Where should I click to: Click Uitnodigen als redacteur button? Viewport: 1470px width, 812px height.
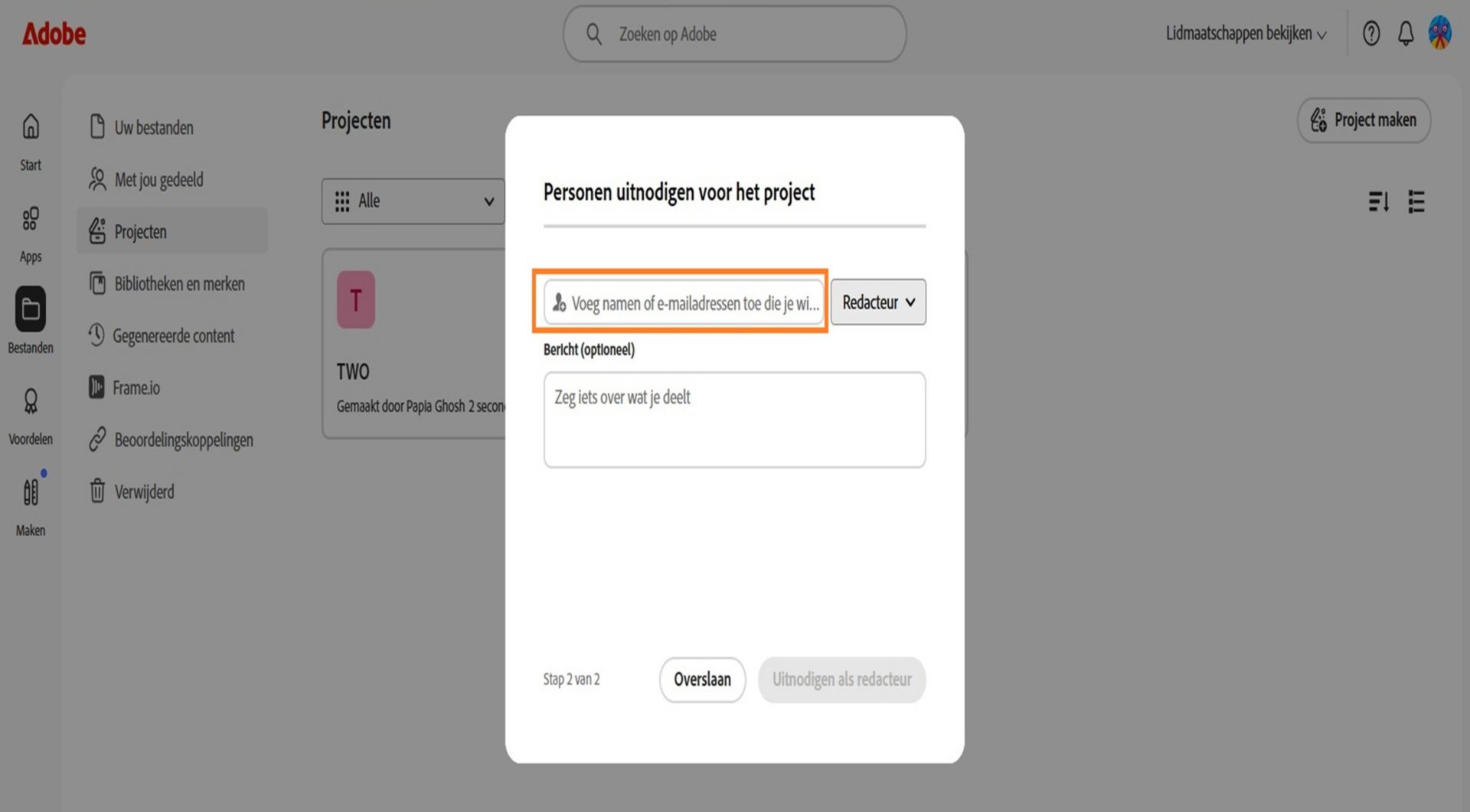click(841, 680)
